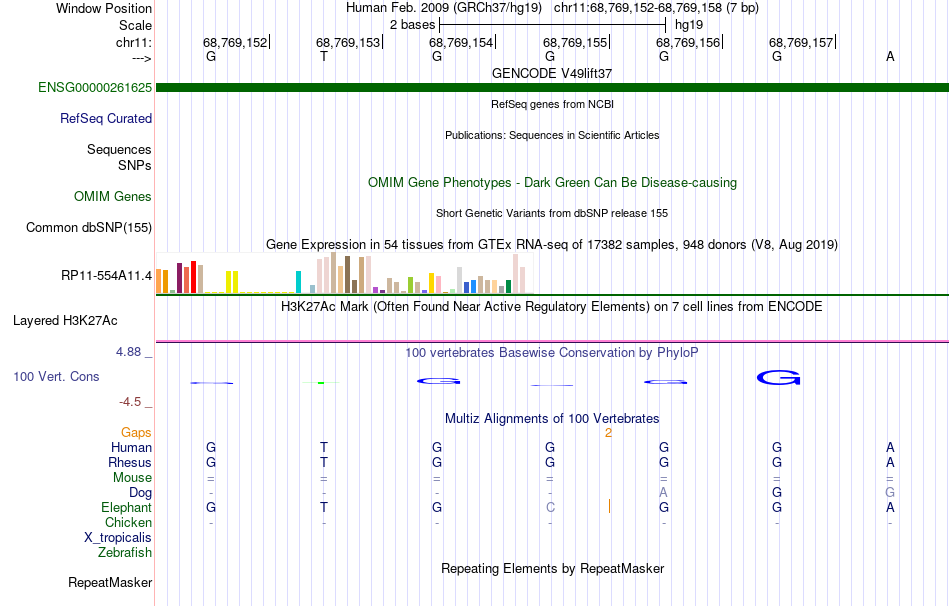Click position label 68,769,157

(802, 42)
